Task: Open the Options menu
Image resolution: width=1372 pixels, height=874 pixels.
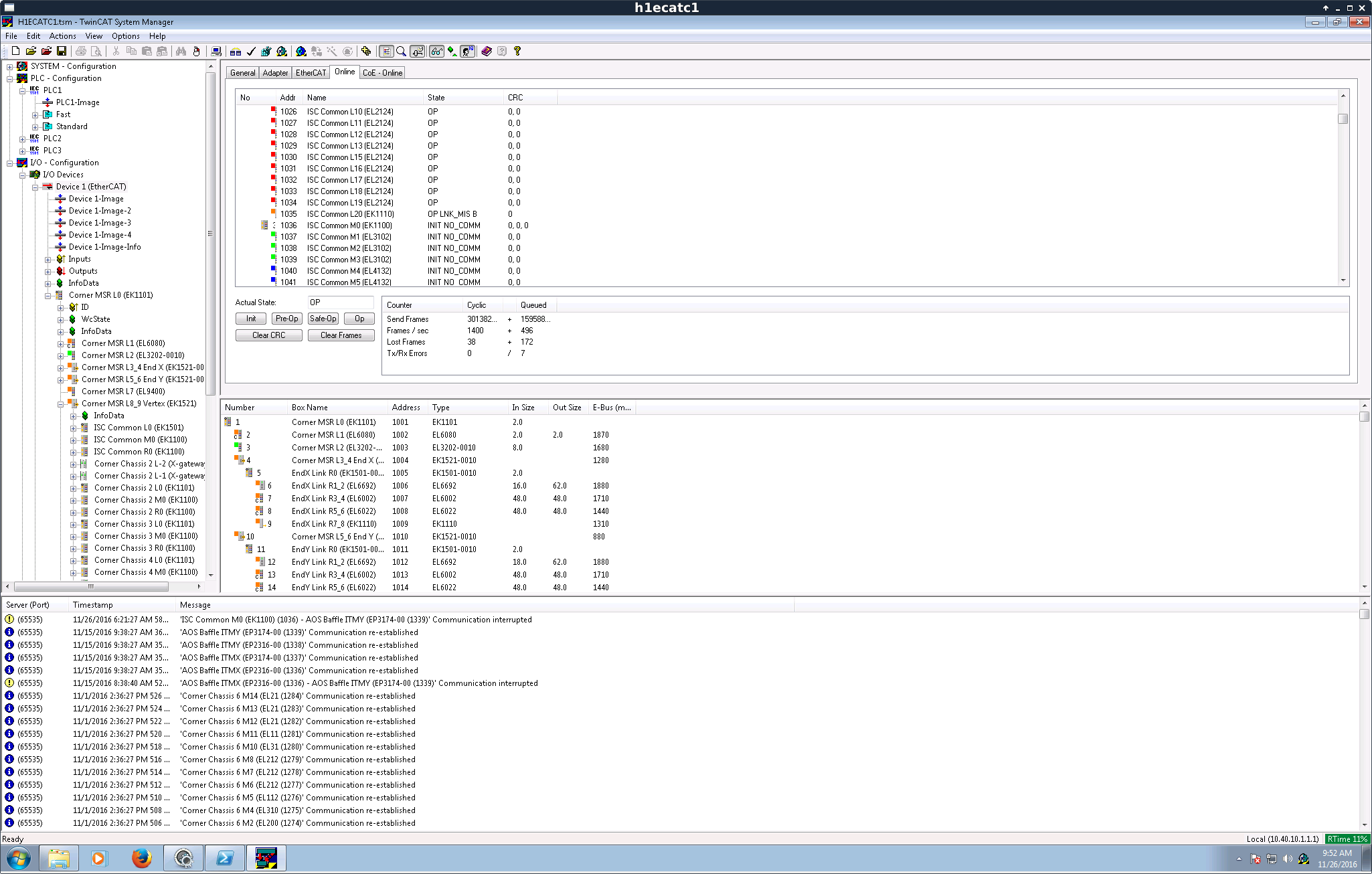Action: click(x=126, y=36)
